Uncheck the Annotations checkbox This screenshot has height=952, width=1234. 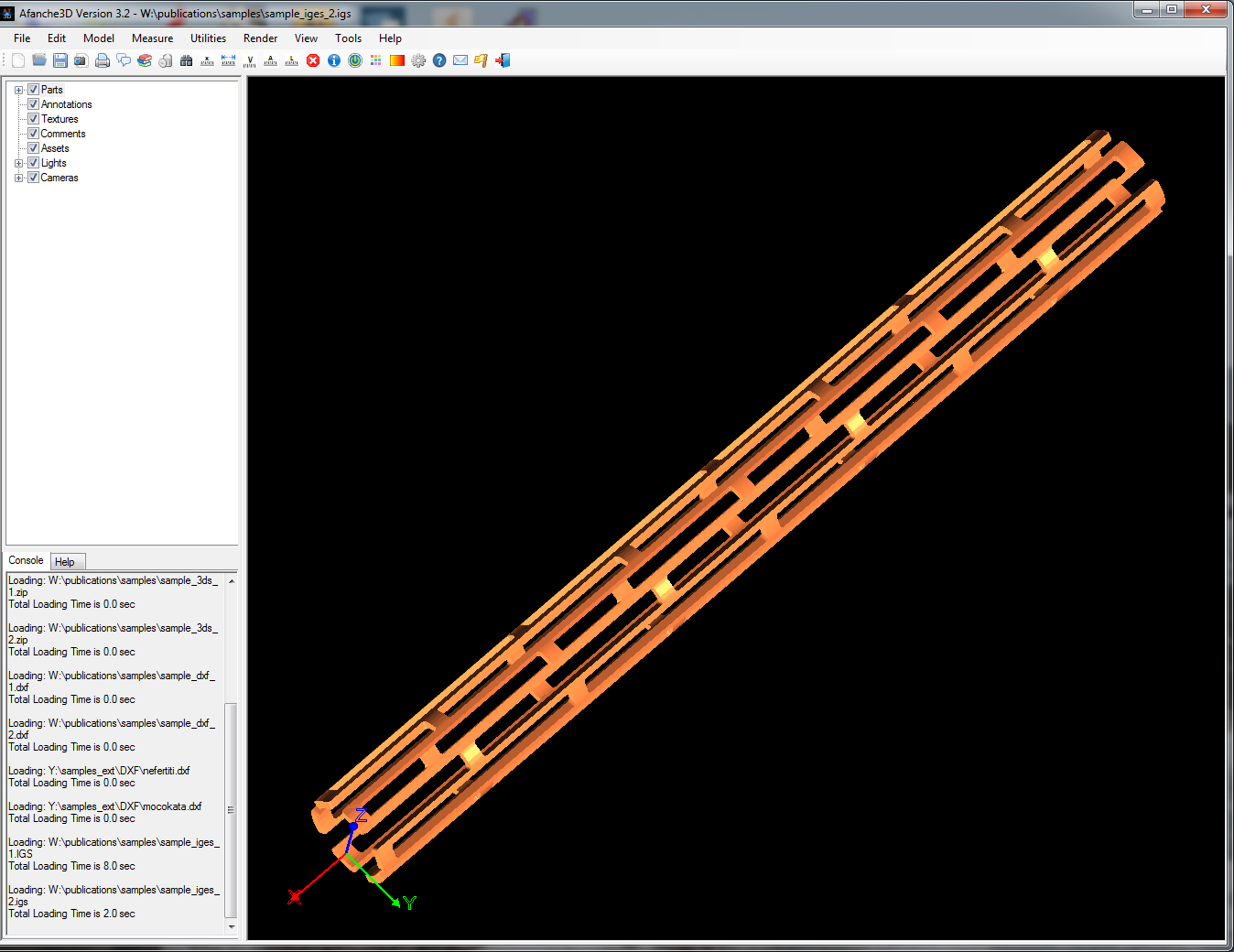click(33, 104)
